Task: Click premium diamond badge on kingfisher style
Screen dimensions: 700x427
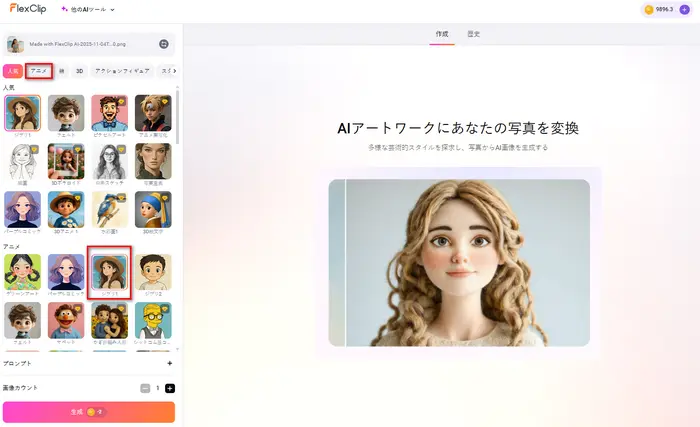Action: [121, 198]
